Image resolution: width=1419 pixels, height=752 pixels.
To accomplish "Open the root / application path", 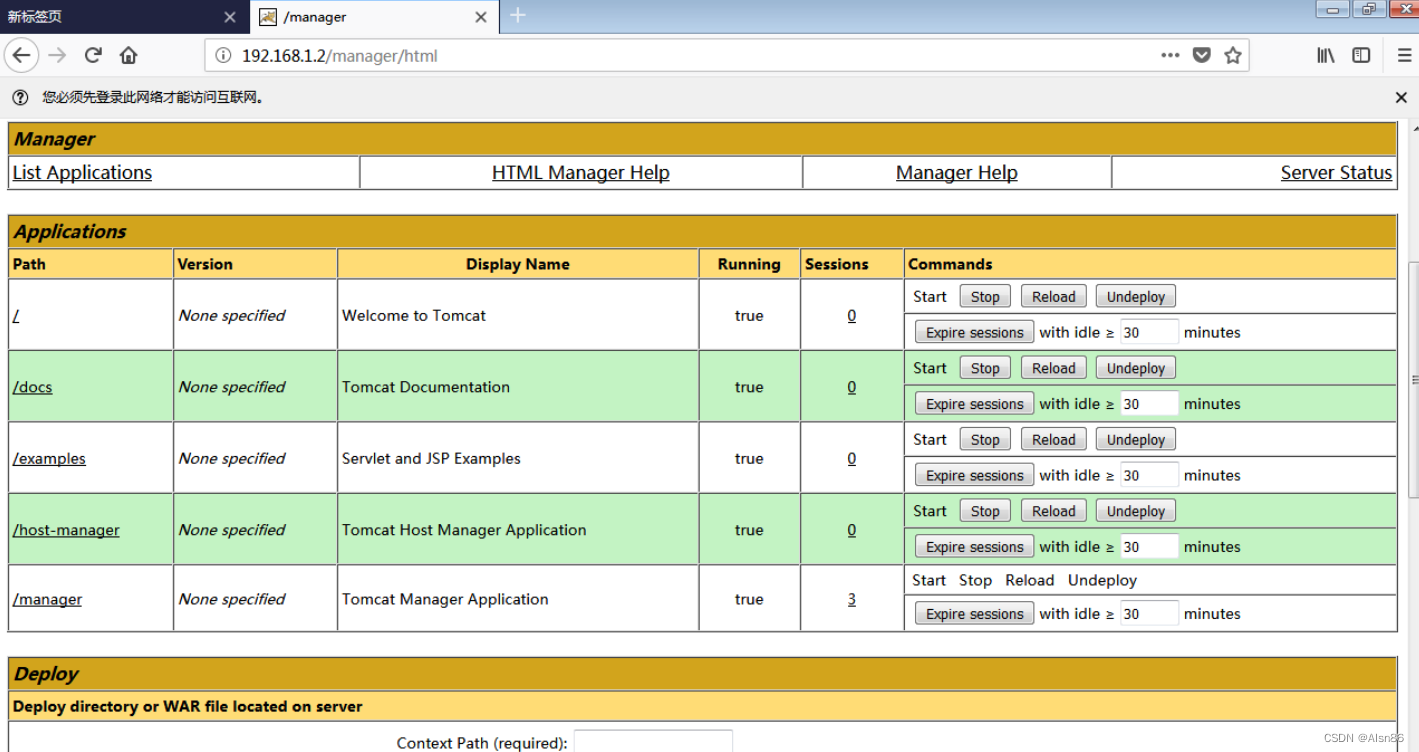I will pos(16,315).
